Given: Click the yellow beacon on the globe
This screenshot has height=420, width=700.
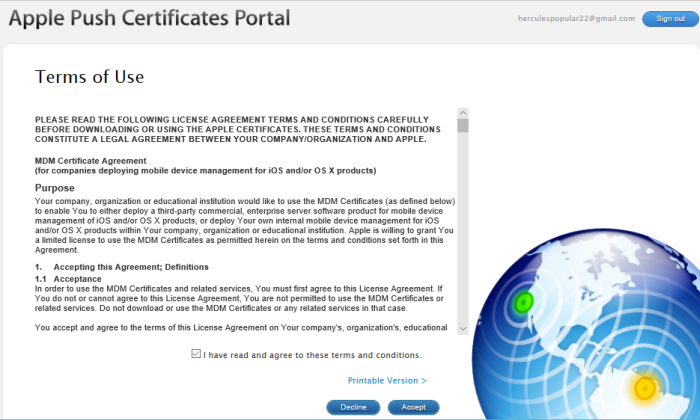Looking at the screenshot, I should [x=645, y=388].
